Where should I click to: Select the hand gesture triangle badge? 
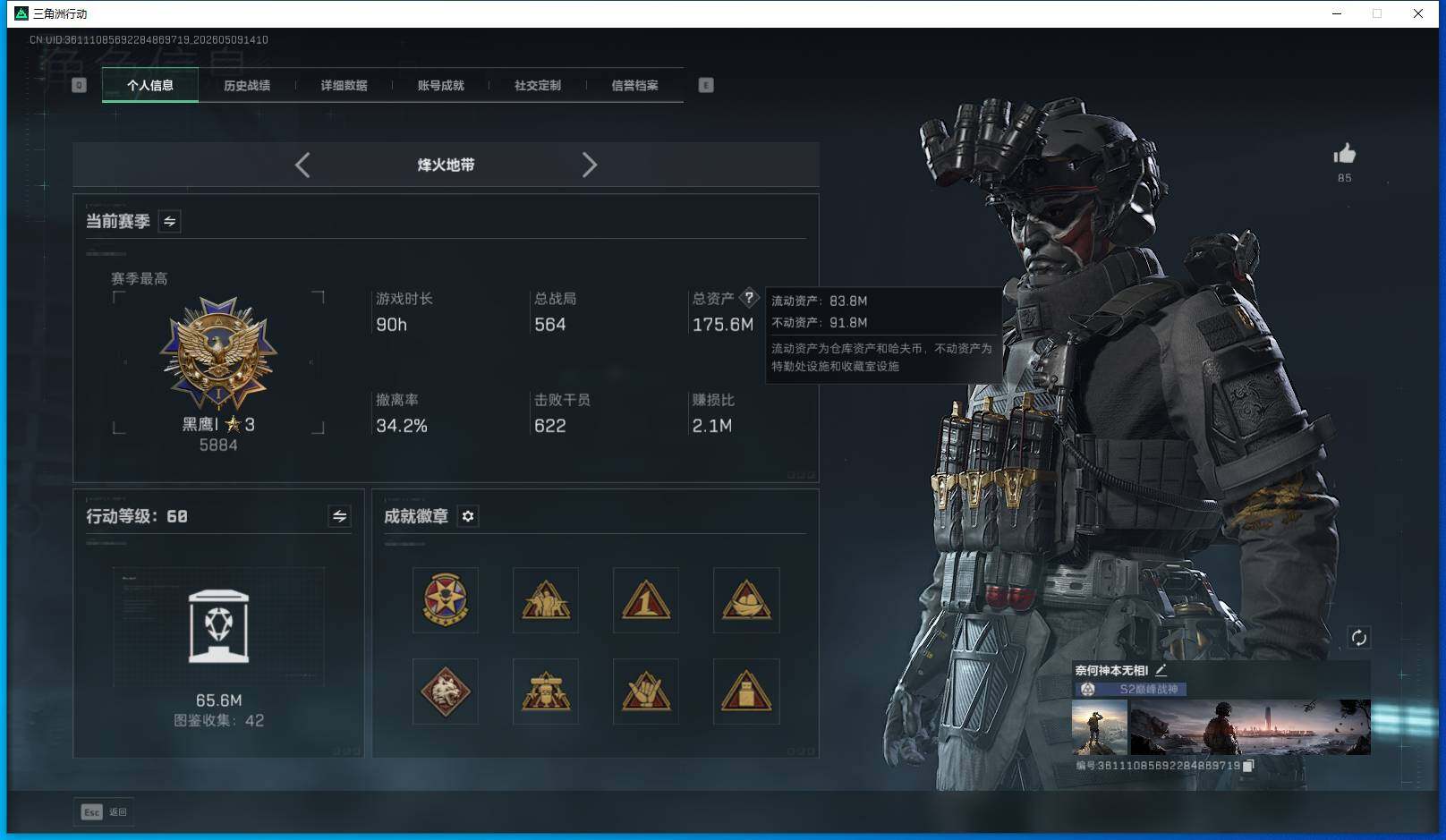click(646, 692)
